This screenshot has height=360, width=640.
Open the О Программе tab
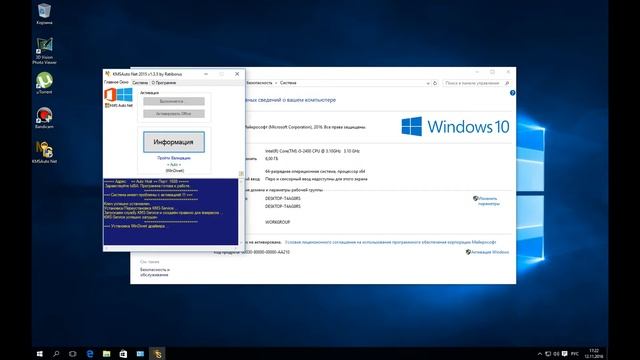click(x=164, y=83)
